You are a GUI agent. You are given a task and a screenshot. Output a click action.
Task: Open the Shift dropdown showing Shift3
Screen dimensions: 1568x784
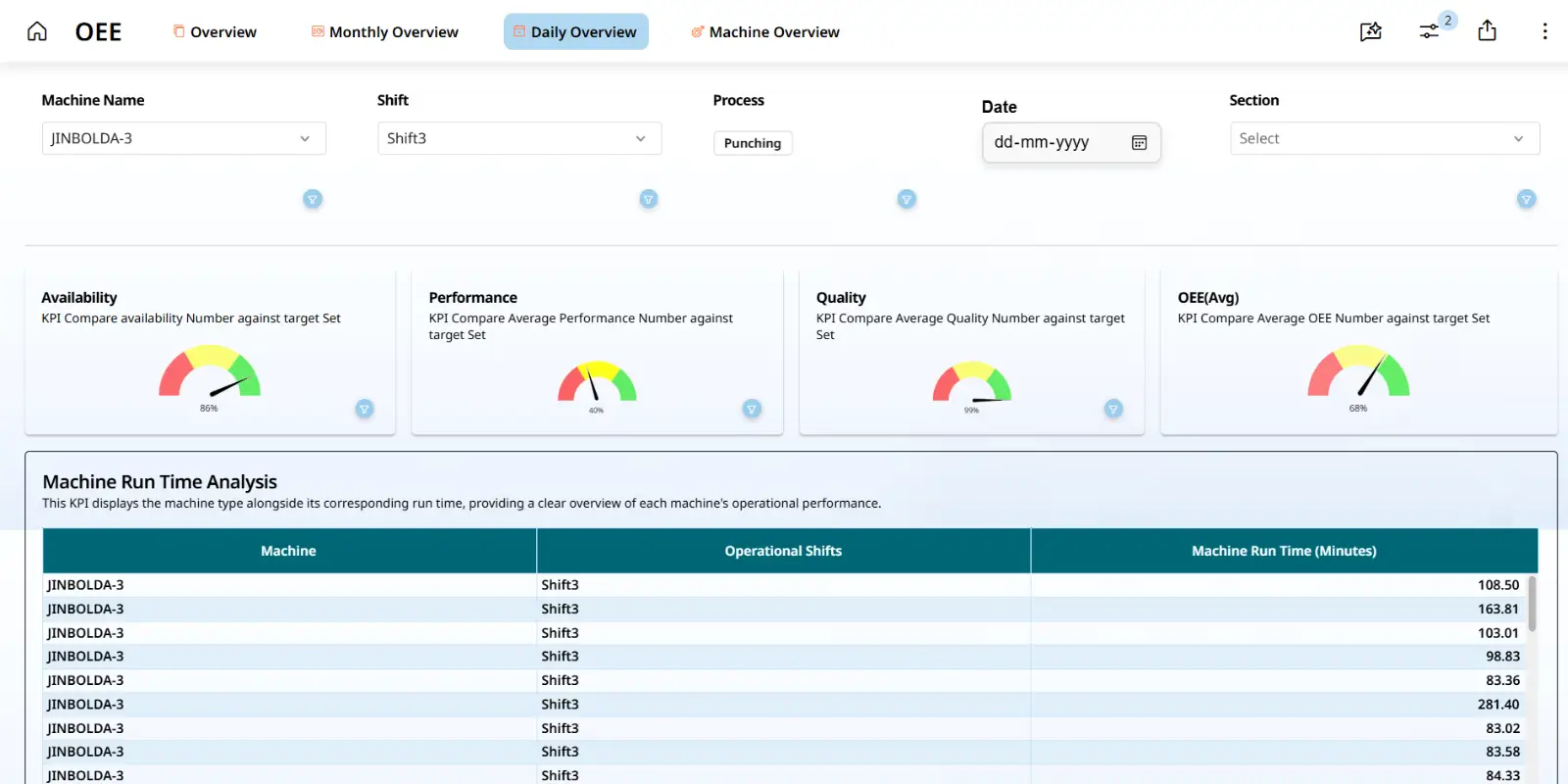coord(519,138)
